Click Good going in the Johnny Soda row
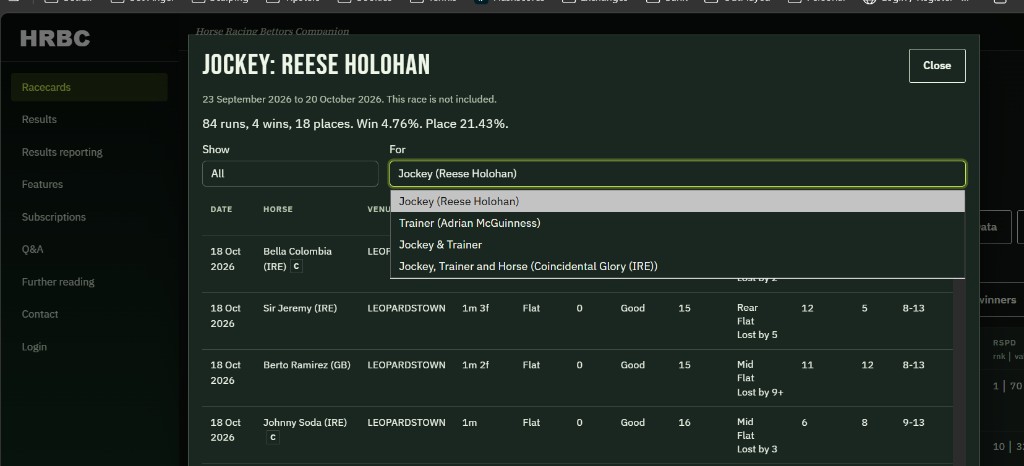1024x466 pixels. coord(632,422)
